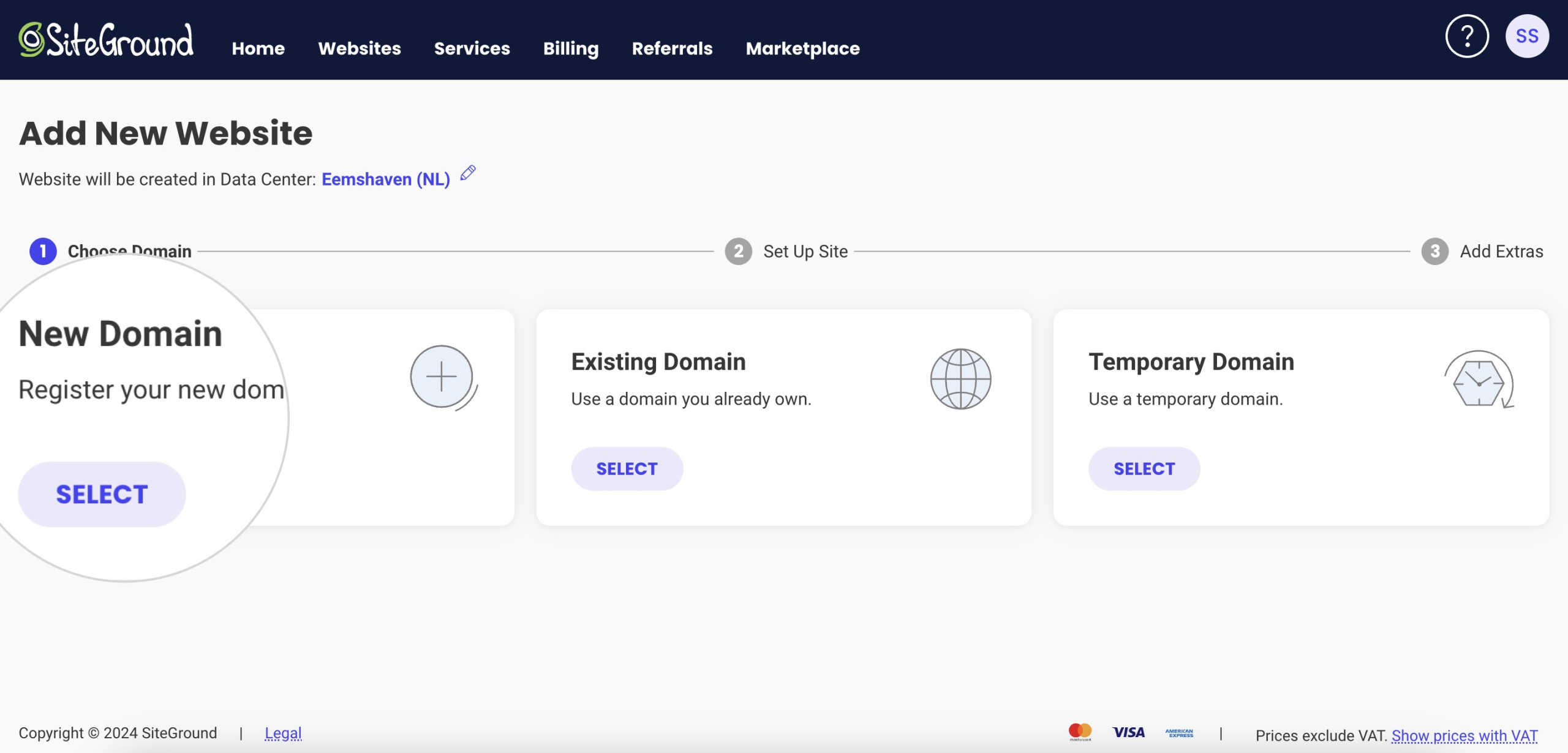1568x753 pixels.
Task: Select the New Domain option
Action: [x=100, y=494]
